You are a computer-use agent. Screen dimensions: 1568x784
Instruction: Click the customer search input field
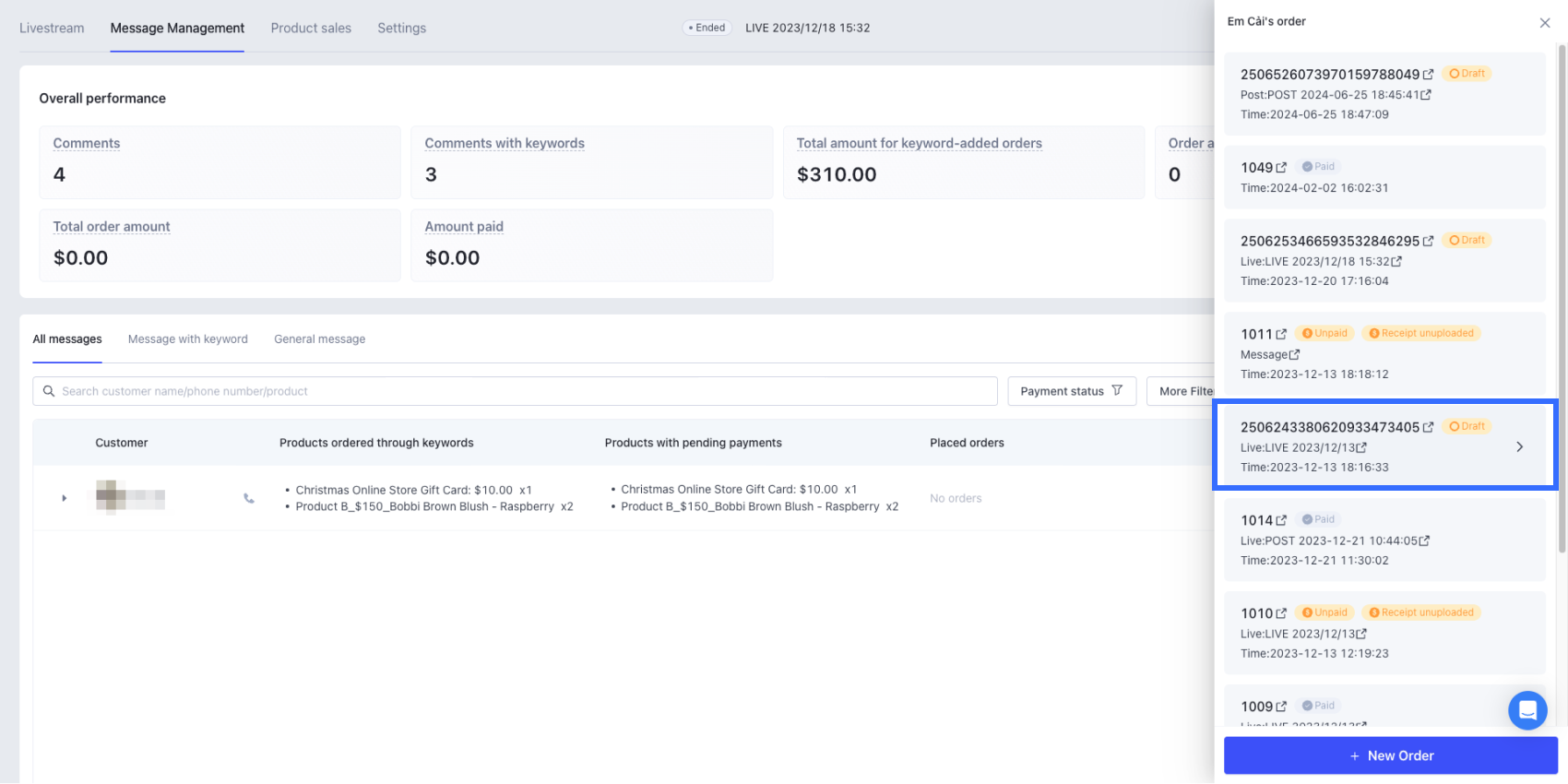click(x=517, y=391)
